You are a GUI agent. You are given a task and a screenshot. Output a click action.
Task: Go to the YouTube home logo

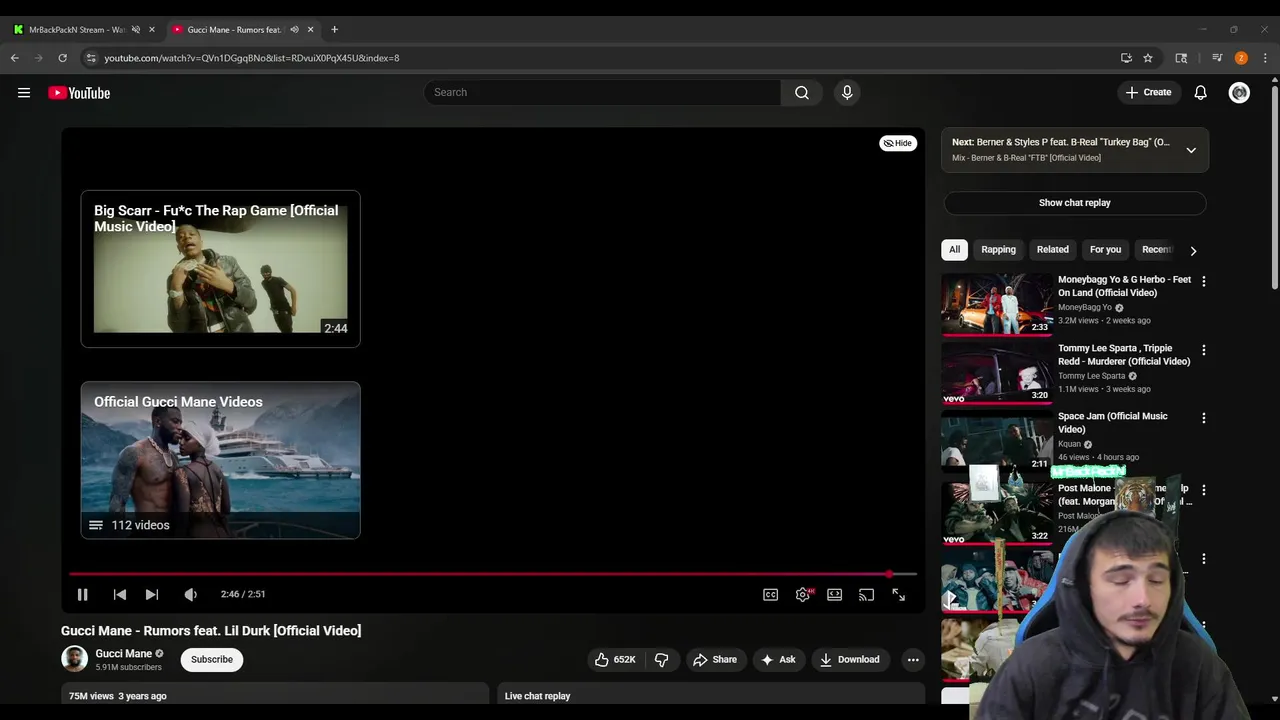coord(79,93)
